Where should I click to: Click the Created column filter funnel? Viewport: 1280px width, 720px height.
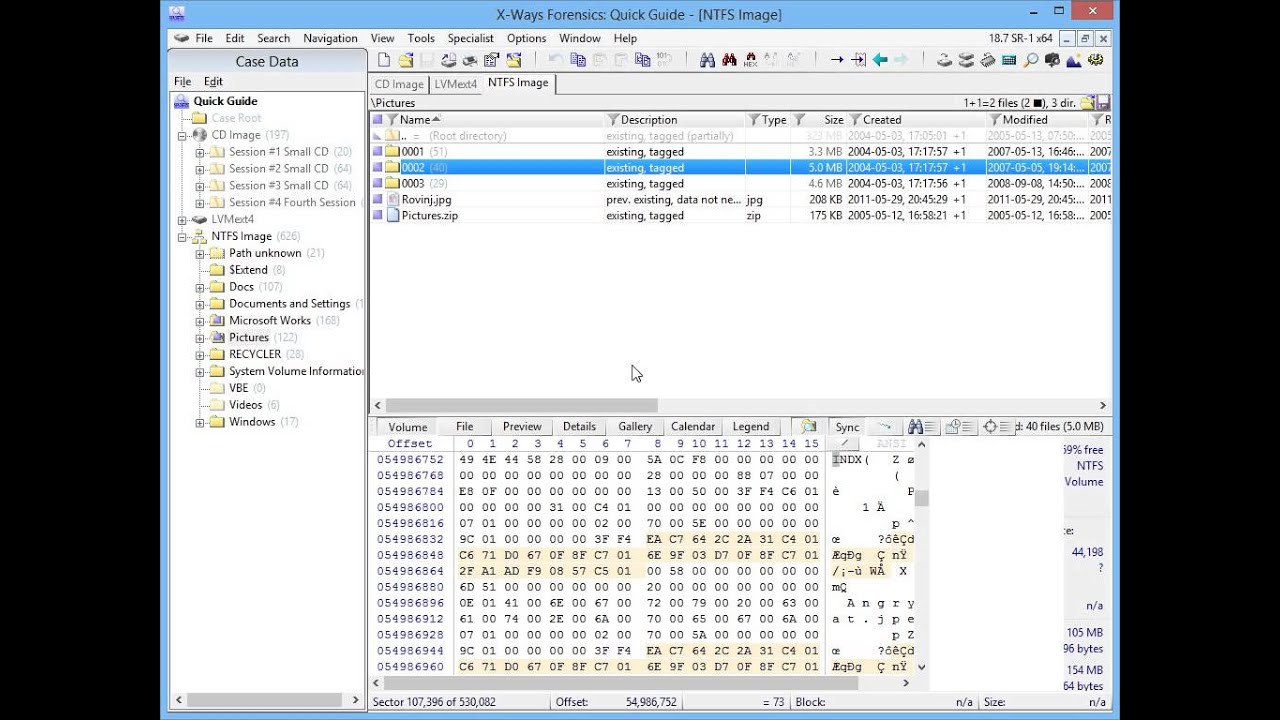pyautogui.click(x=855, y=120)
